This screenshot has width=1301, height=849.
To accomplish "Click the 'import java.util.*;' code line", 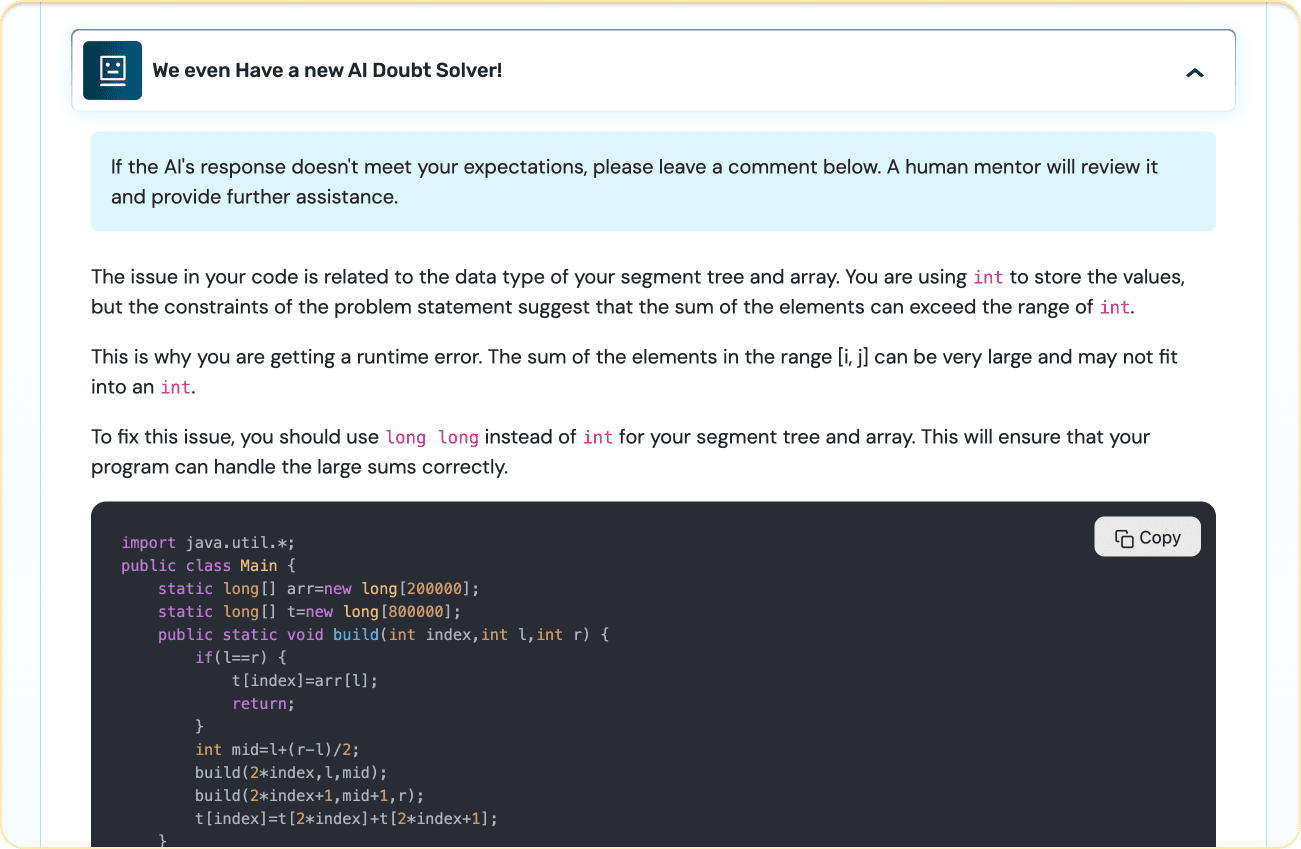I will pyautogui.click(x=208, y=543).
